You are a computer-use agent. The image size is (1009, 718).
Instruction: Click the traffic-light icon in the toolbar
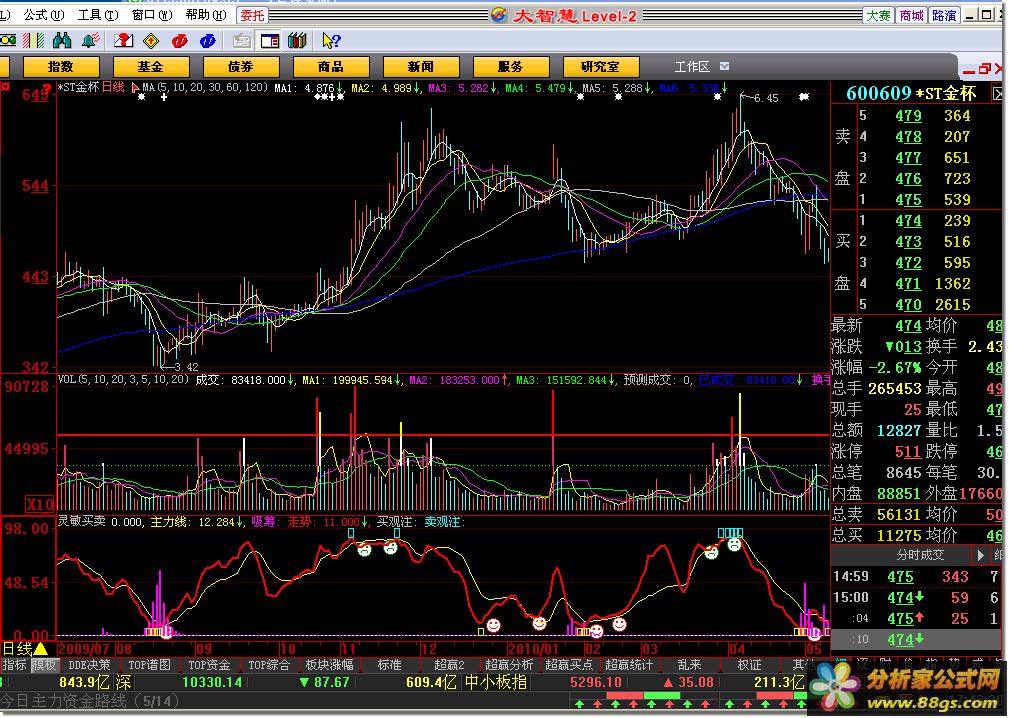pos(8,41)
